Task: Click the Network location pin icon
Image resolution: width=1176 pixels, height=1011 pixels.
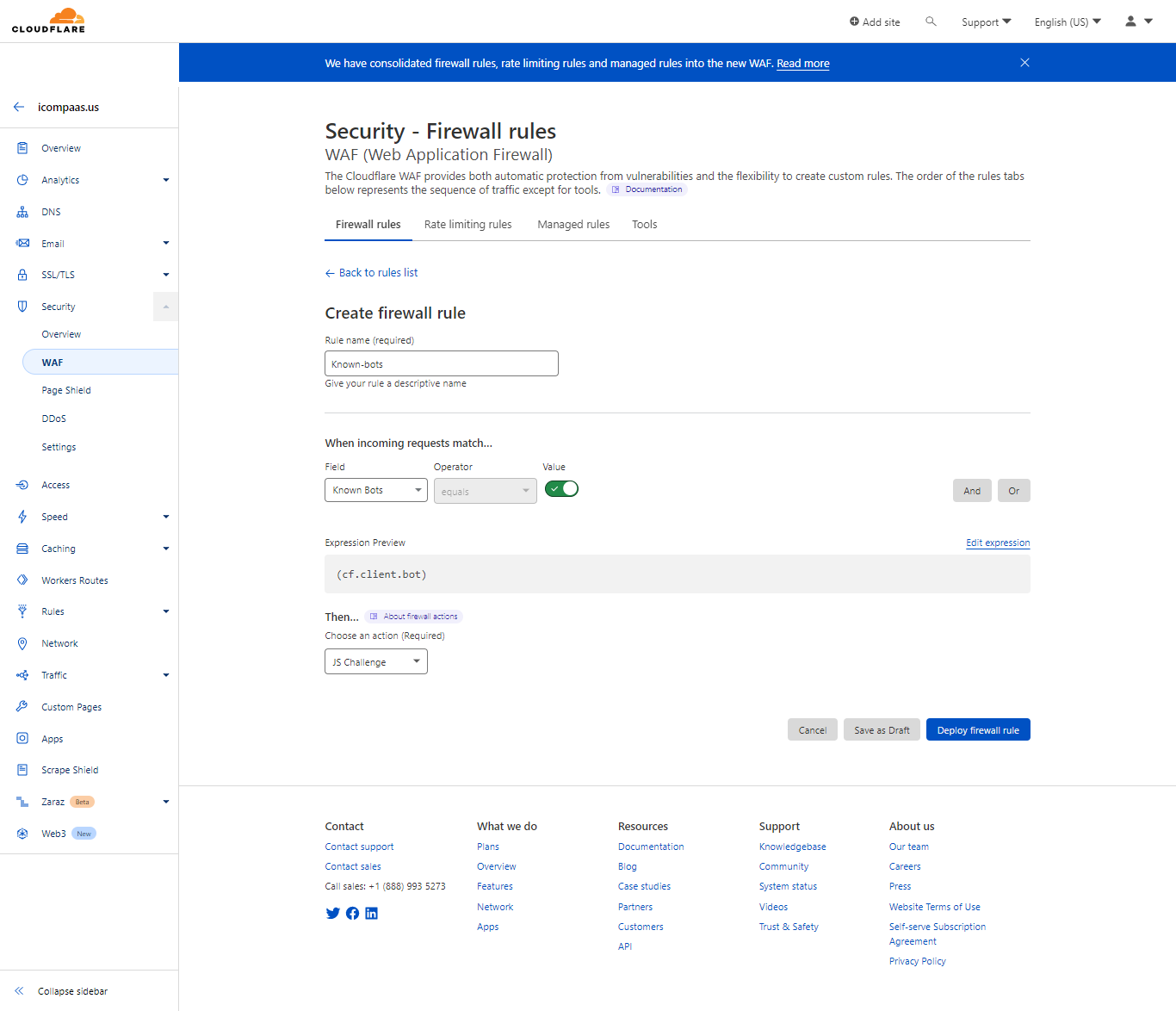Action: (x=22, y=643)
